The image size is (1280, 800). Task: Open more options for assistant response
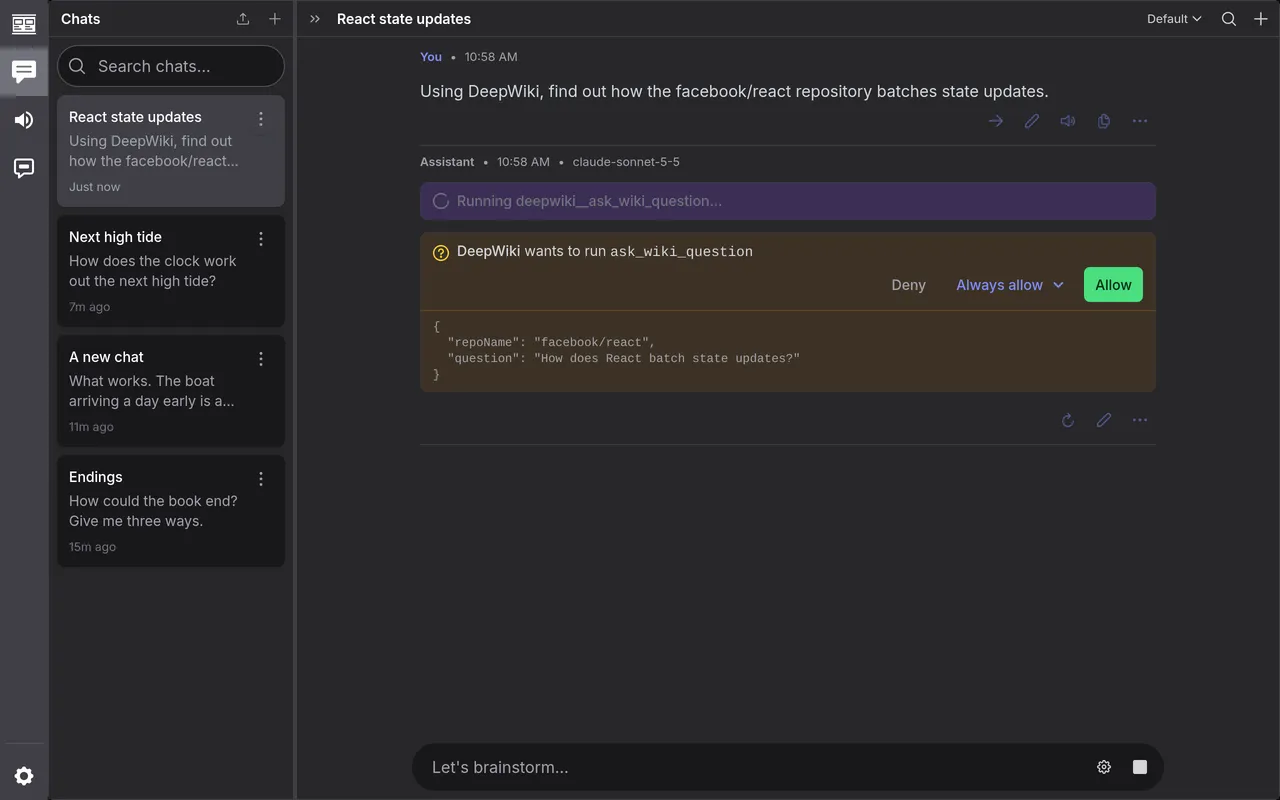(1140, 420)
